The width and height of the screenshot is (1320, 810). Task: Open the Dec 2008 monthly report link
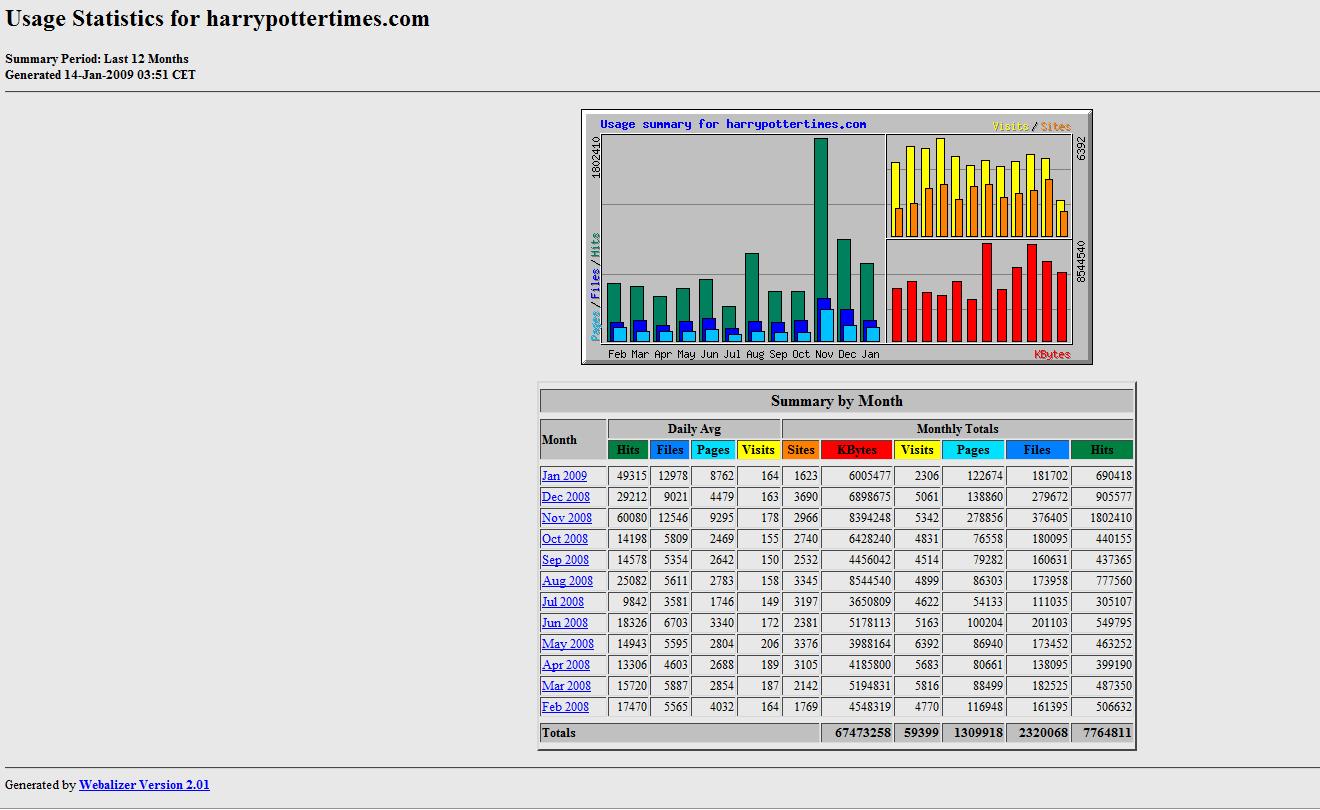[x=566, y=497]
